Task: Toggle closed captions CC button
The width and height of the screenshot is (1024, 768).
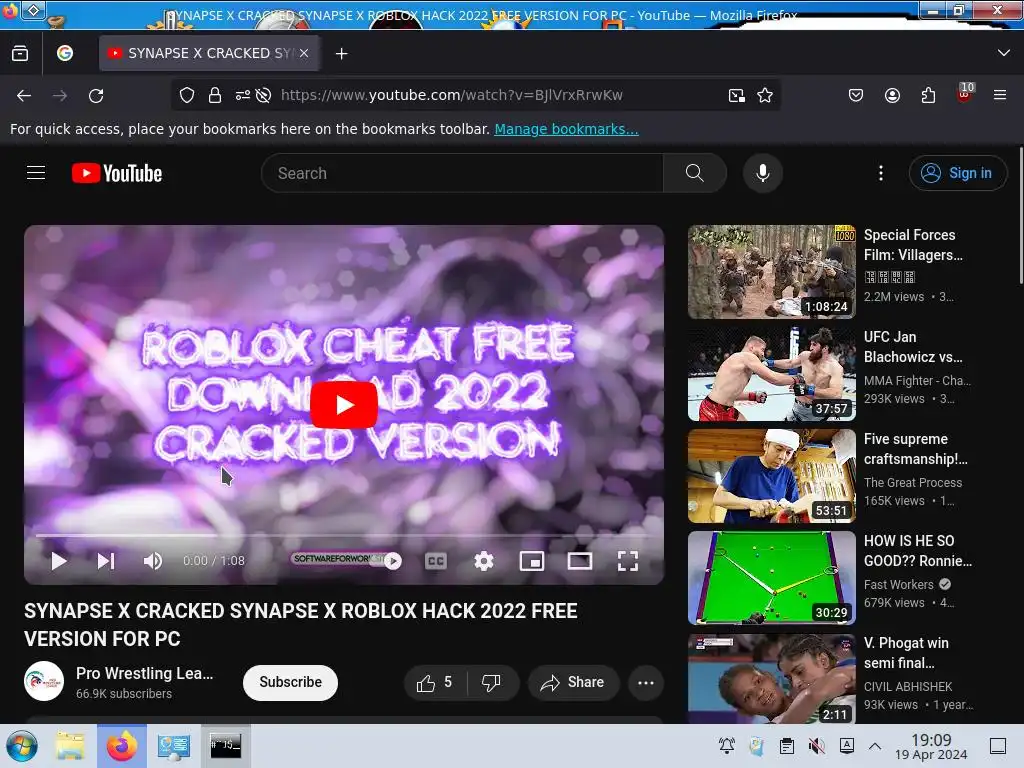Action: coord(436,561)
